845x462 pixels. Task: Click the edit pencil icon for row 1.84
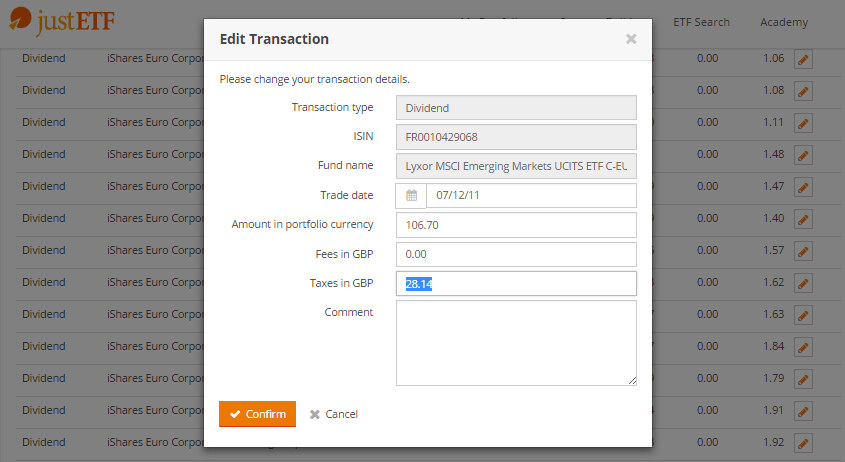[803, 347]
